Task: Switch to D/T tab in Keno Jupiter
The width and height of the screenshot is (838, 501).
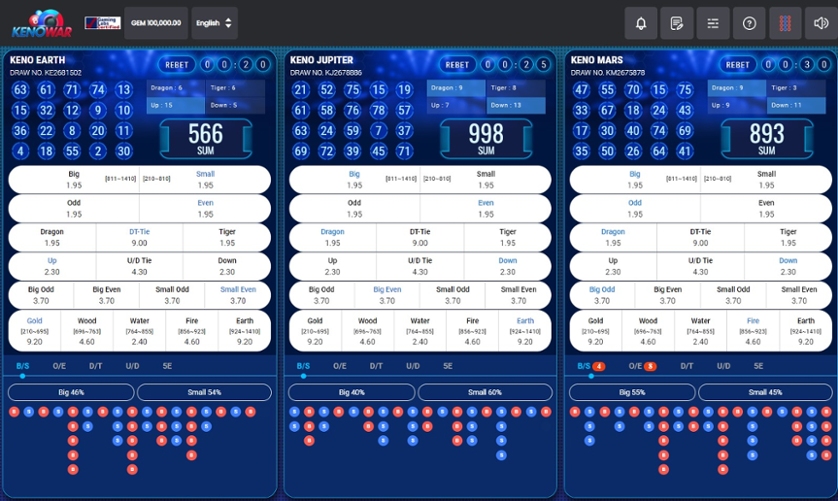Action: 376,366
